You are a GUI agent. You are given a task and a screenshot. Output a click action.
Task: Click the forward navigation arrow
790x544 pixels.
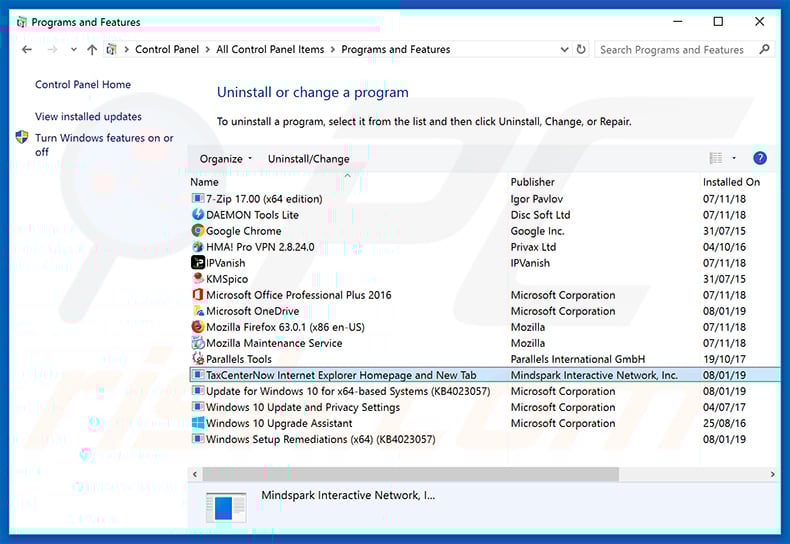coord(52,49)
